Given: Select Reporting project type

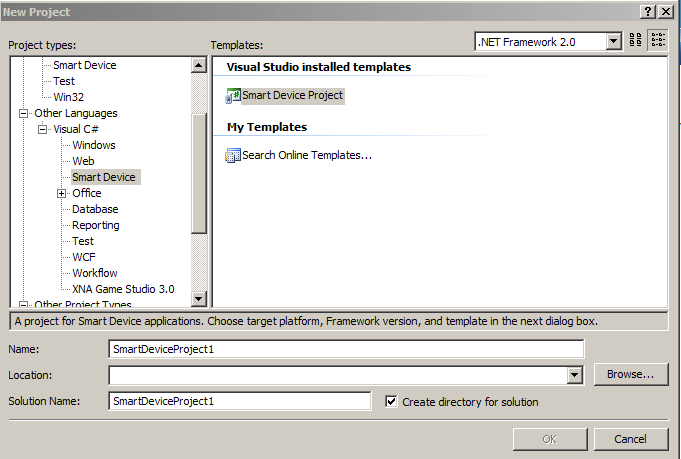Looking at the screenshot, I should click(x=96, y=225).
